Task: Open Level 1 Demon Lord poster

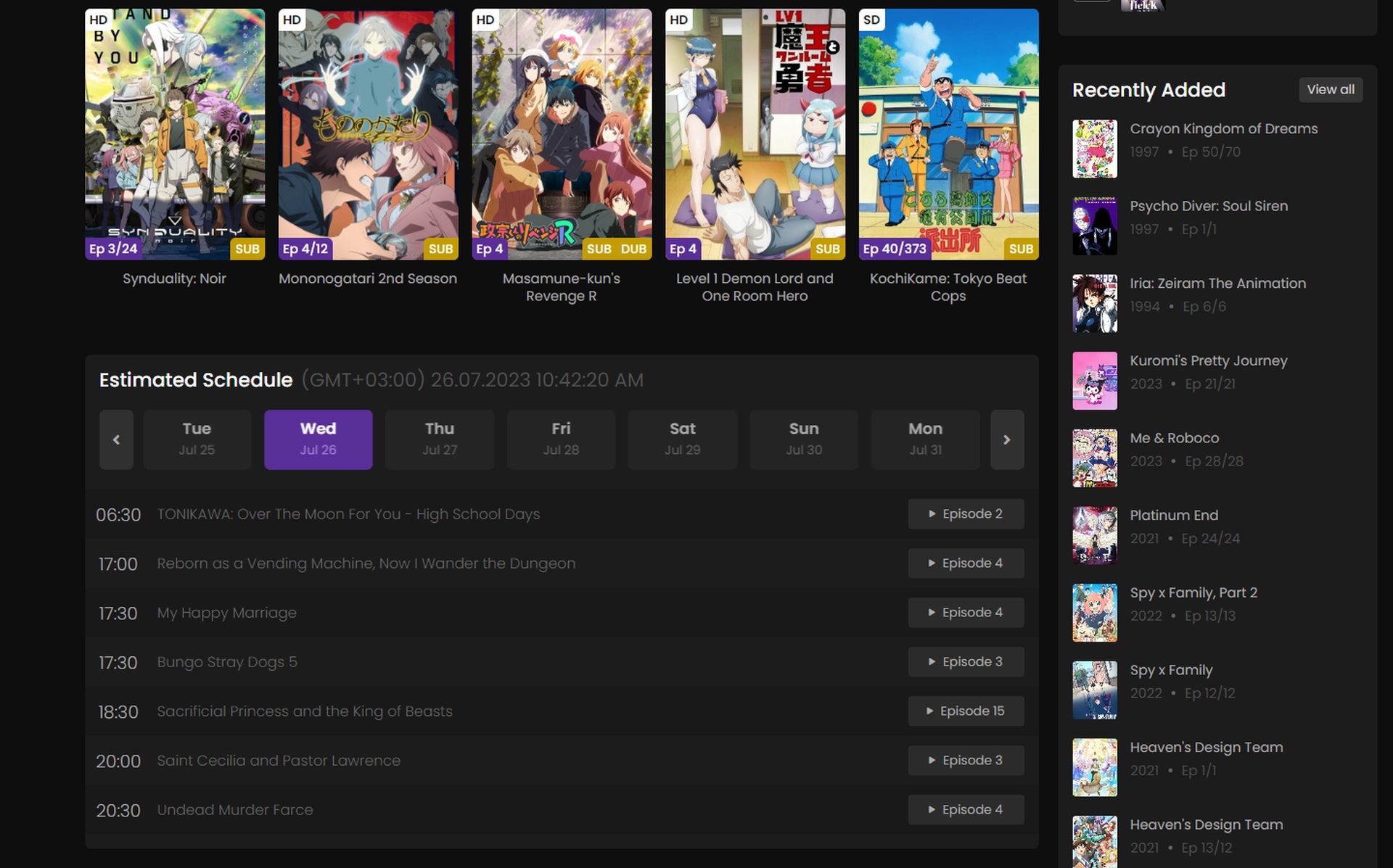Action: tap(755, 134)
